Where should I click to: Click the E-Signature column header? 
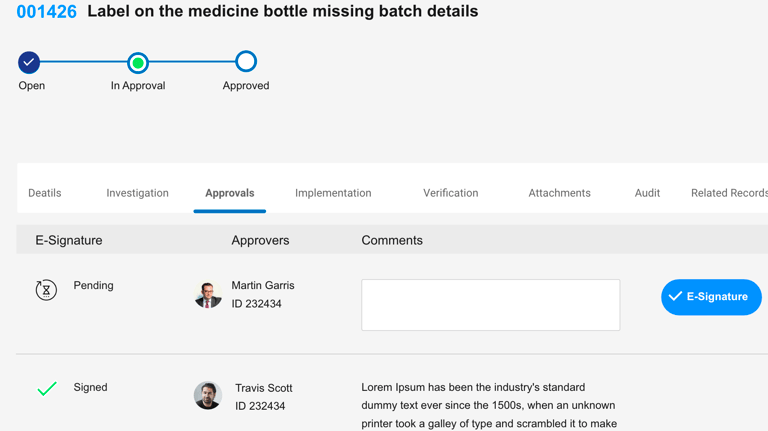[x=69, y=240]
